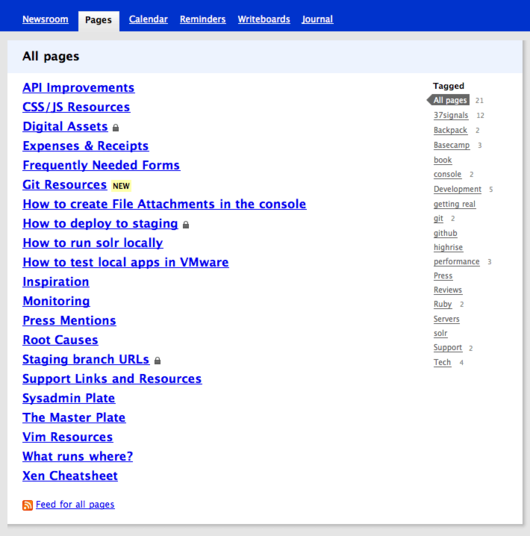
Task: Click the RSS feed icon
Action: (x=27, y=505)
